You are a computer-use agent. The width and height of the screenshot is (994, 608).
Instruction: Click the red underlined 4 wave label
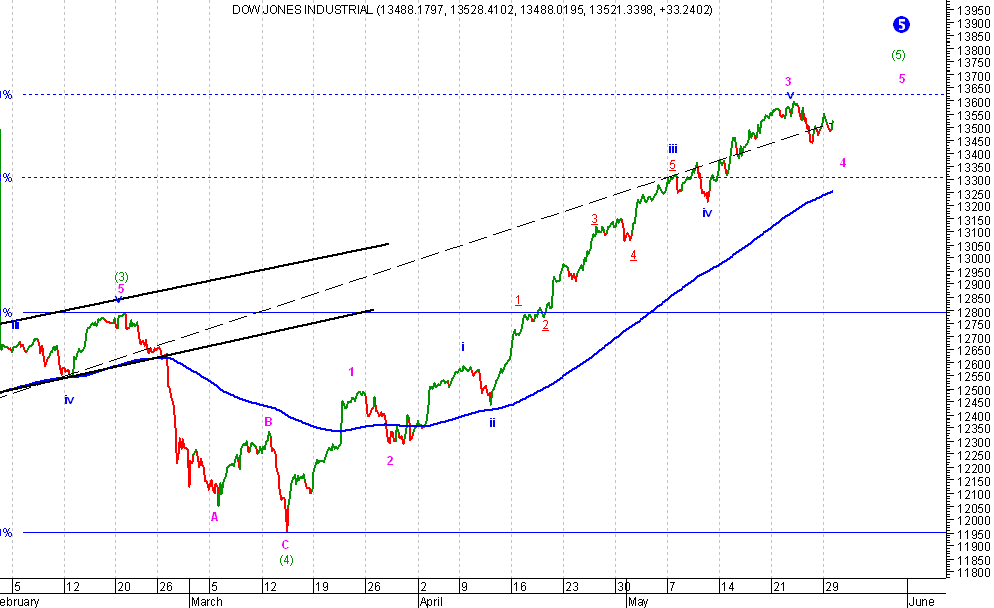pos(633,255)
